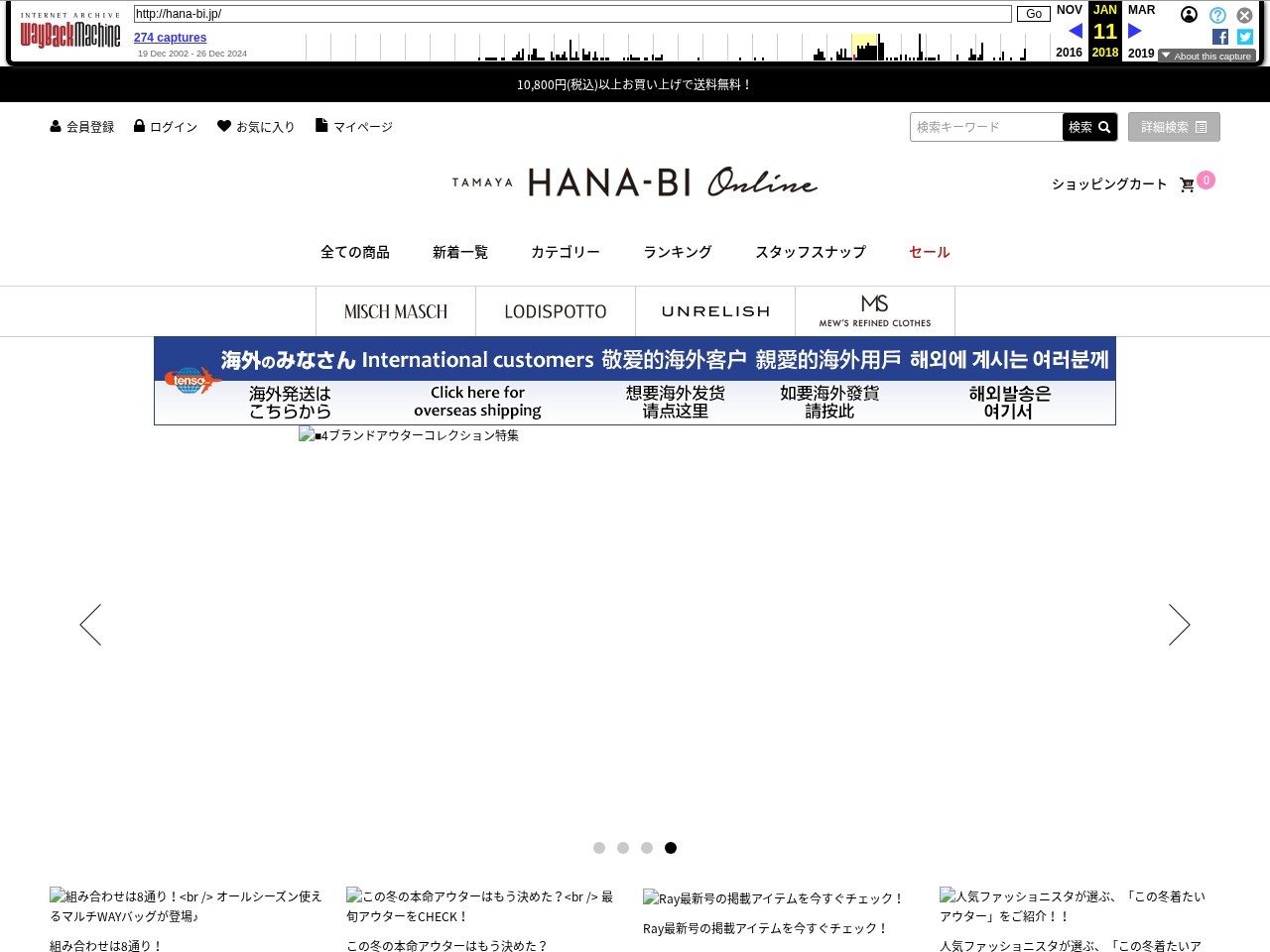The width and height of the screenshot is (1270, 952).
Task: Share capture via Twitter icon
Action: pos(1245,37)
